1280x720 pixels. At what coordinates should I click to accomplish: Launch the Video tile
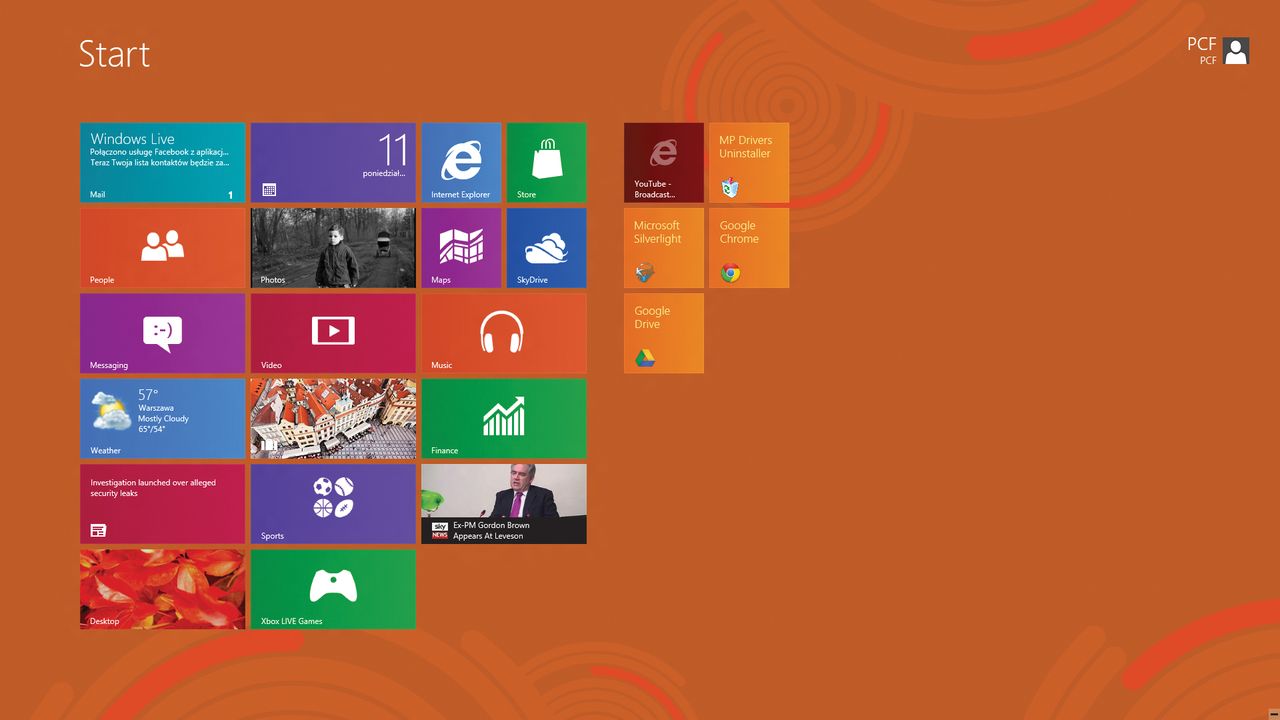(333, 333)
